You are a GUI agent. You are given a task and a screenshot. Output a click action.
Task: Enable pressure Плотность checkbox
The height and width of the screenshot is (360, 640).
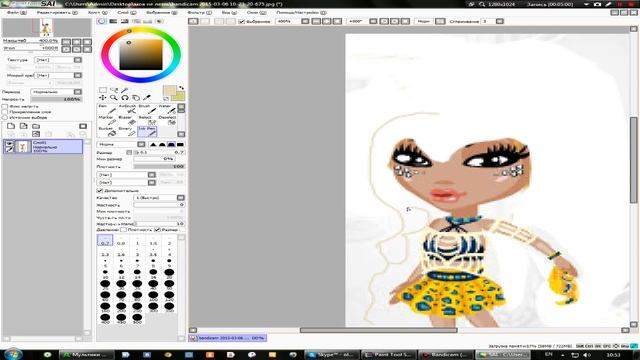[123, 230]
